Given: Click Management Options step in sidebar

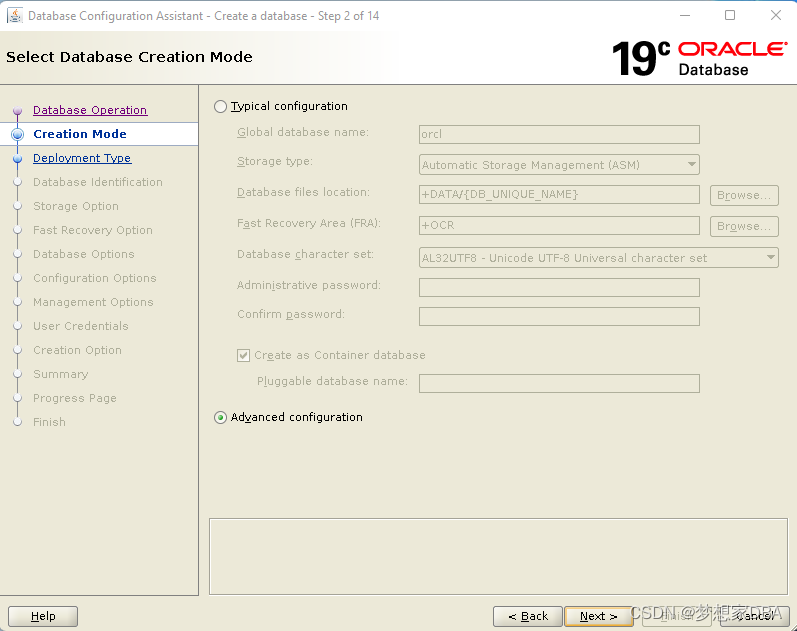Looking at the screenshot, I should pos(93,302).
